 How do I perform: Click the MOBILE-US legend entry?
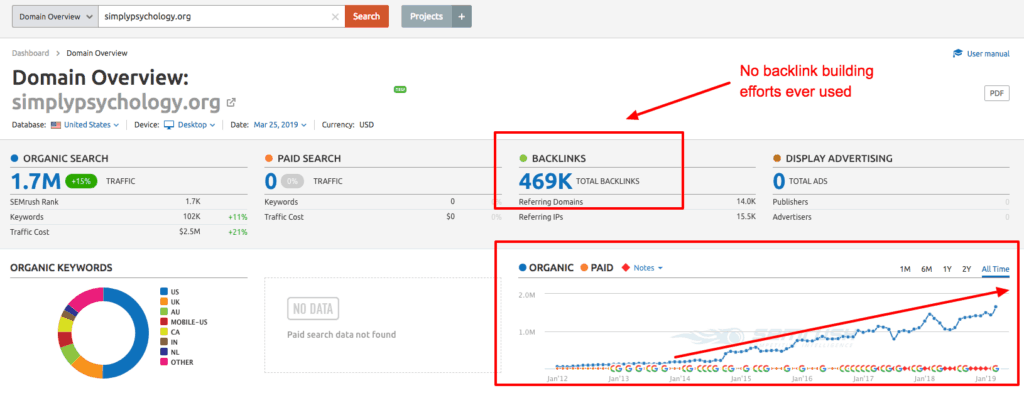184,322
